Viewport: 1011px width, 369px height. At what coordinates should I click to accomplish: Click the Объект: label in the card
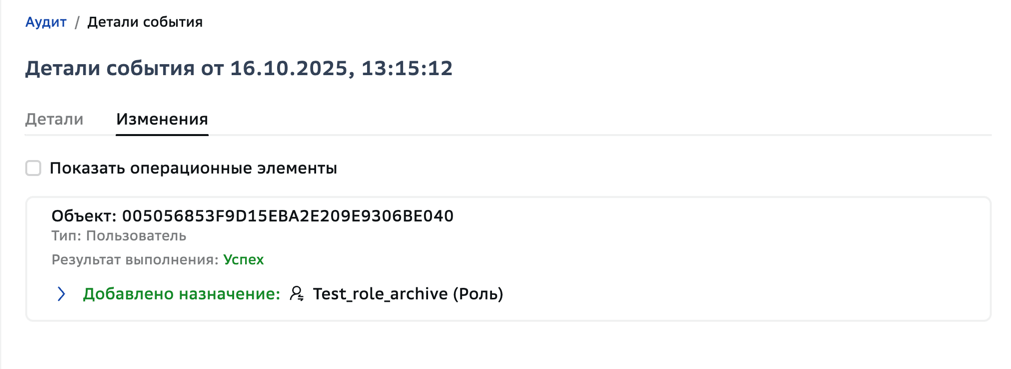click(84, 216)
